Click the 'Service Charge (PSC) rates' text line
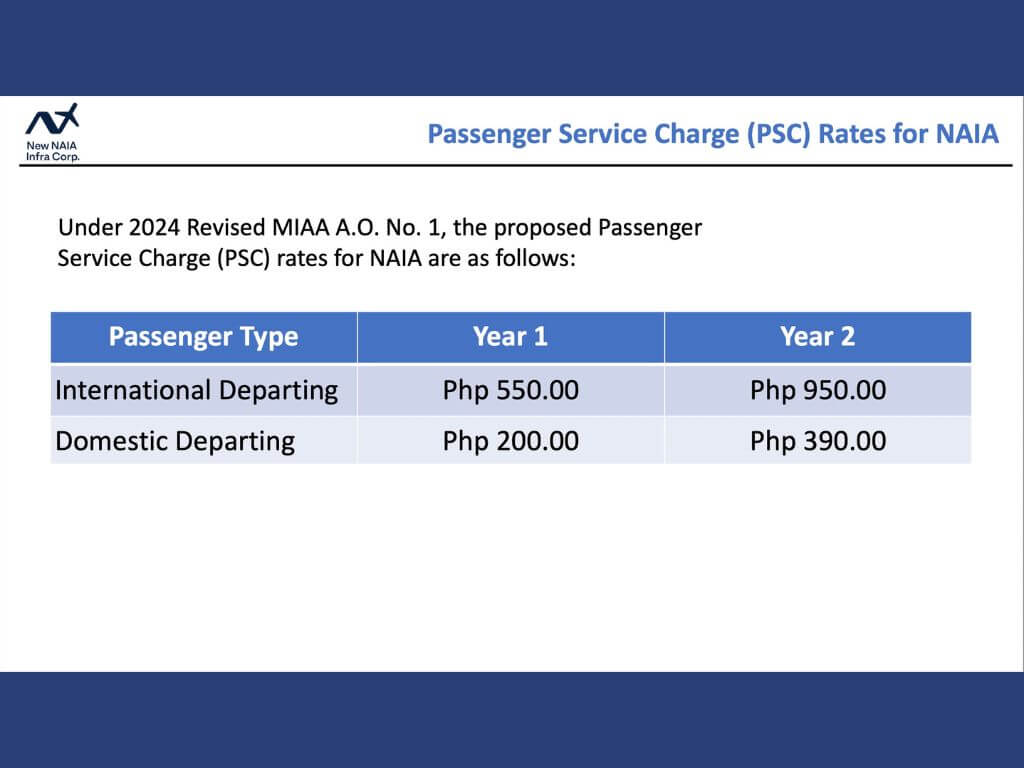Screen dimensions: 1024x768 pos(317,259)
